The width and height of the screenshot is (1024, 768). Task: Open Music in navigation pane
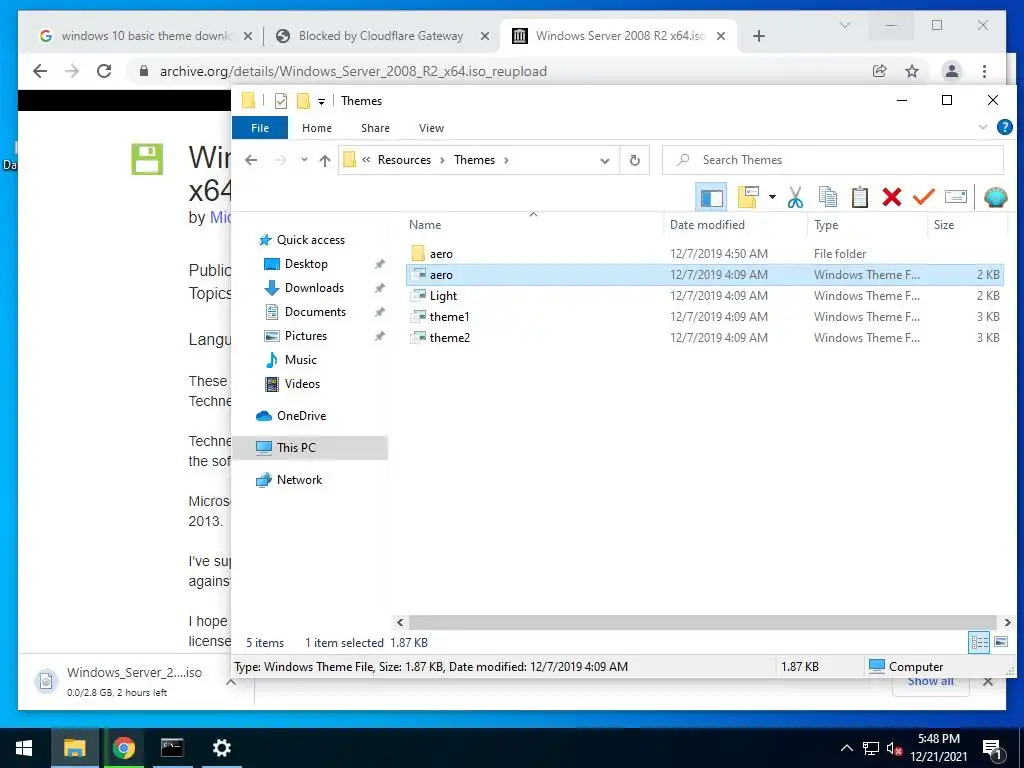pyautogui.click(x=300, y=360)
